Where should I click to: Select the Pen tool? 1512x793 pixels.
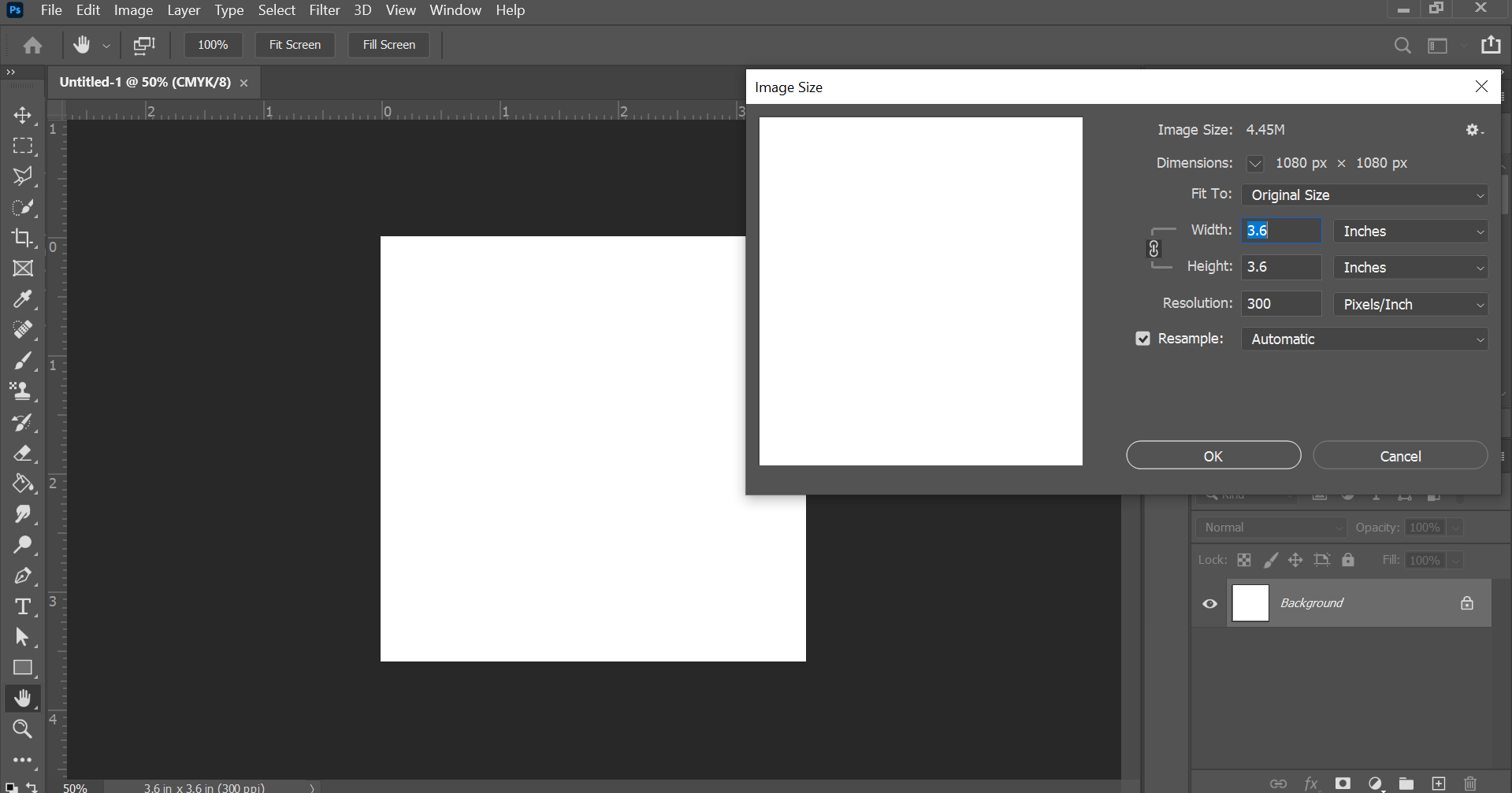[22, 576]
